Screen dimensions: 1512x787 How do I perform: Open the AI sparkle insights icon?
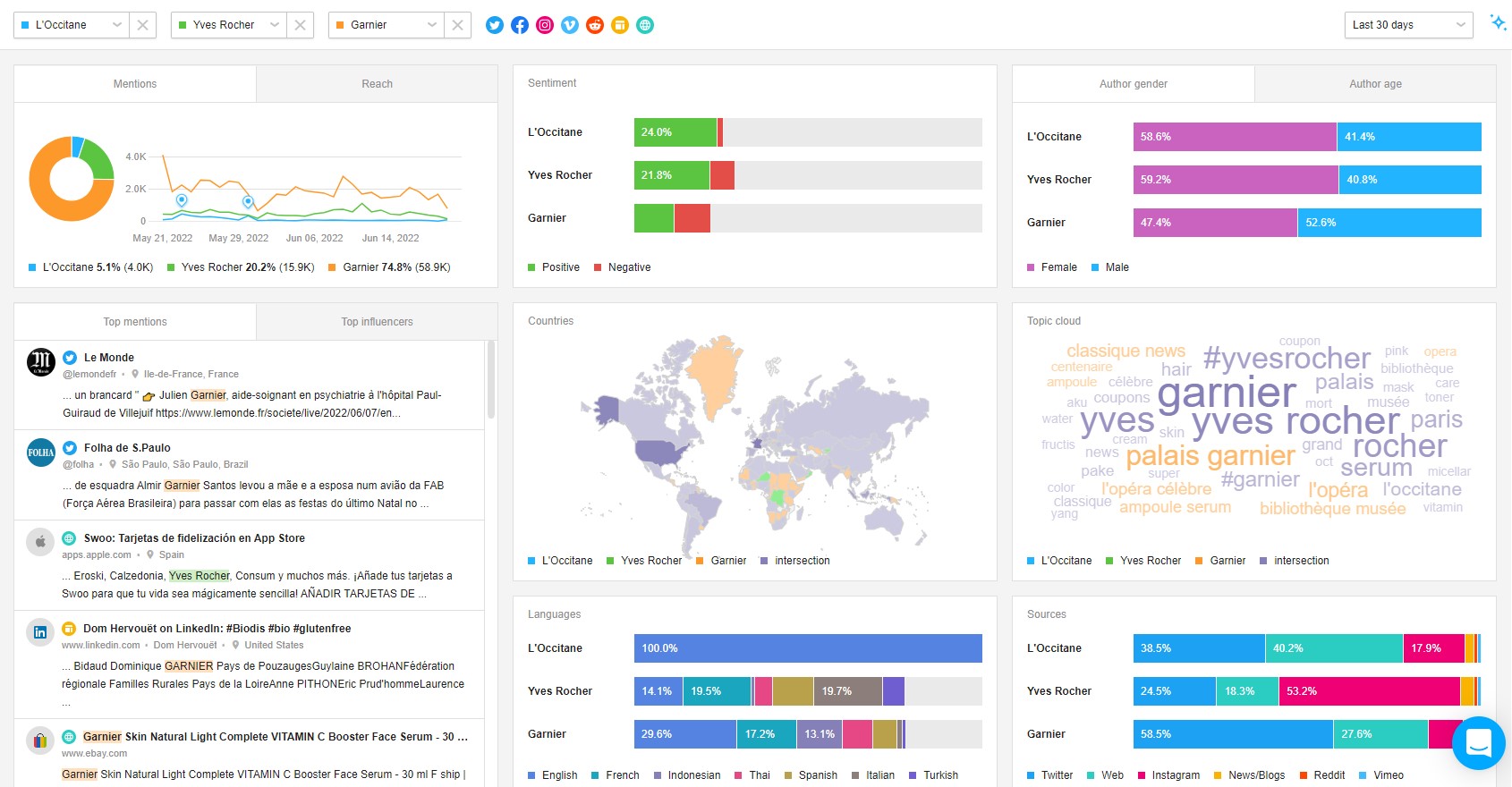pyautogui.click(x=1497, y=22)
